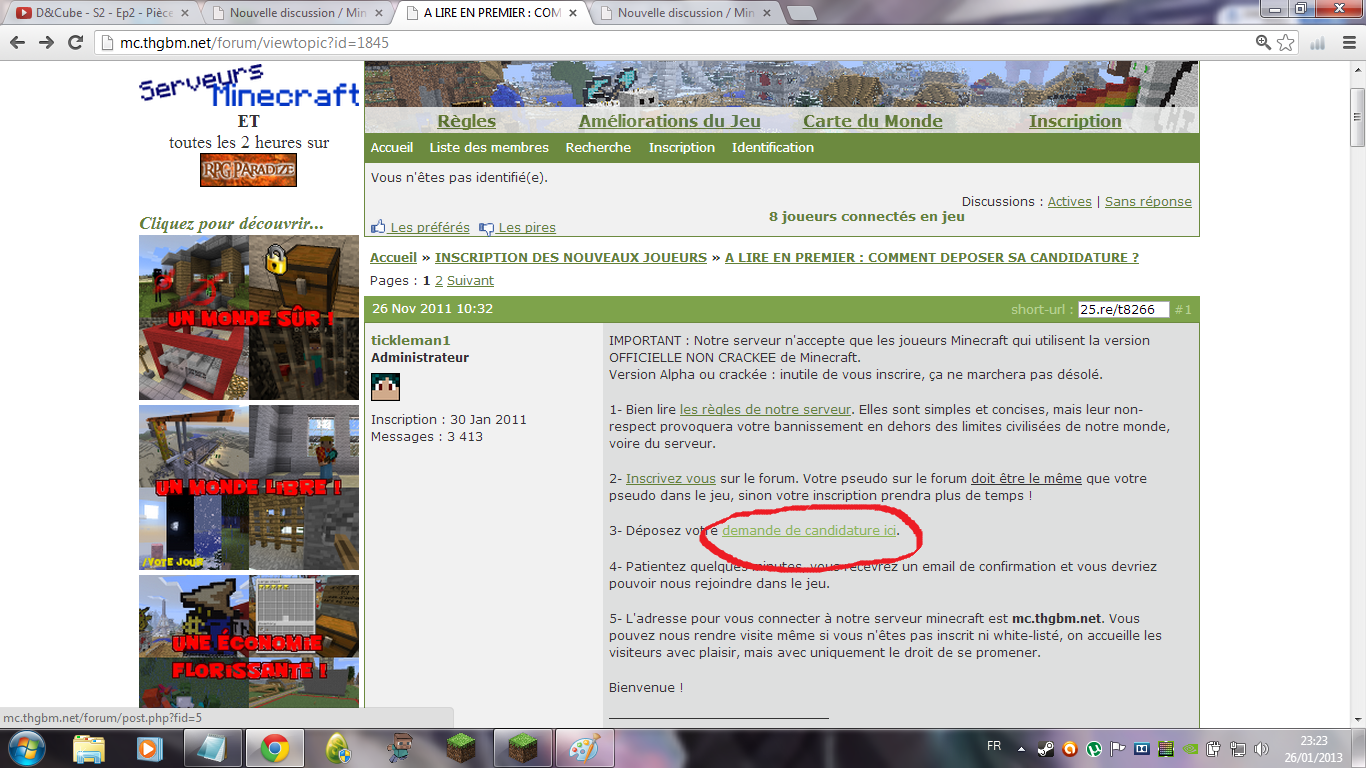This screenshot has width=1366, height=768.
Task: Launch Windows Media Player from taskbar
Action: [150, 748]
